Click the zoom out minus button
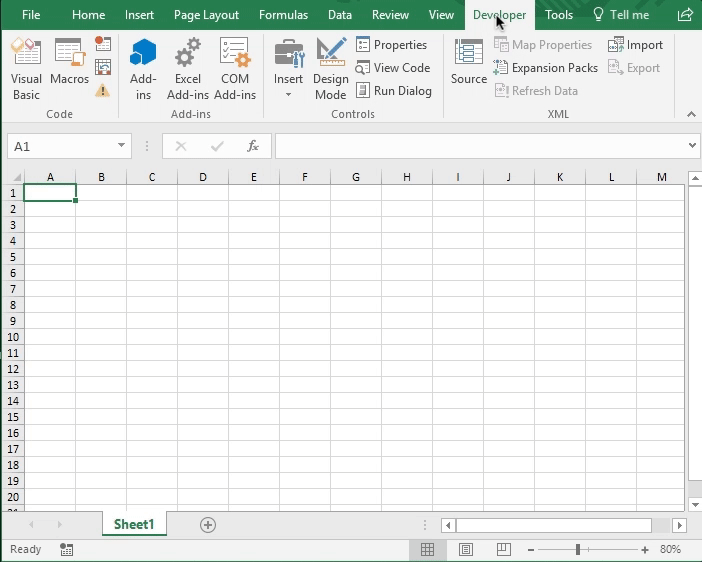702x562 pixels. point(531,549)
